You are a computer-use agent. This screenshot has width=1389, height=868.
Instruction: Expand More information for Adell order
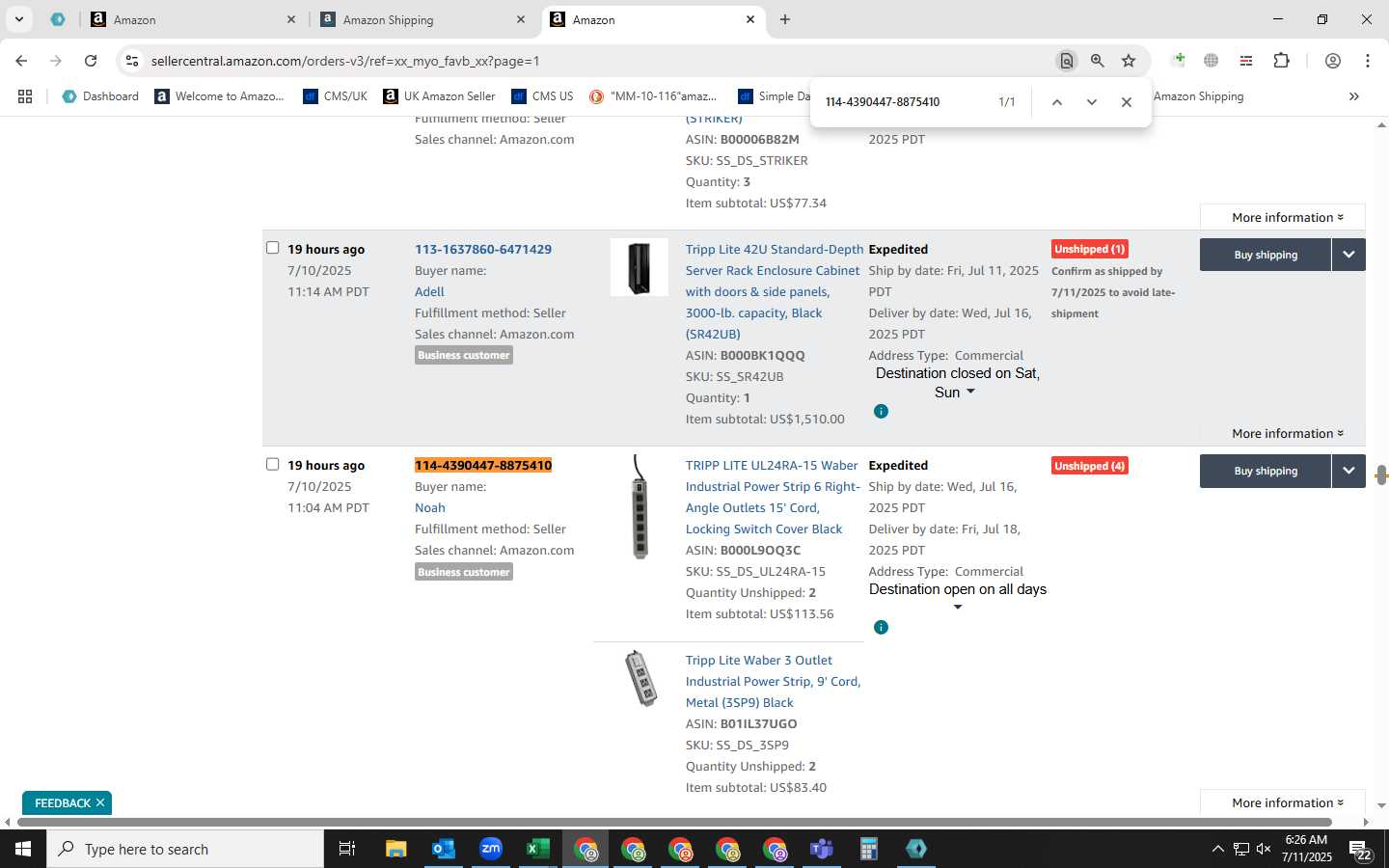(x=1287, y=433)
